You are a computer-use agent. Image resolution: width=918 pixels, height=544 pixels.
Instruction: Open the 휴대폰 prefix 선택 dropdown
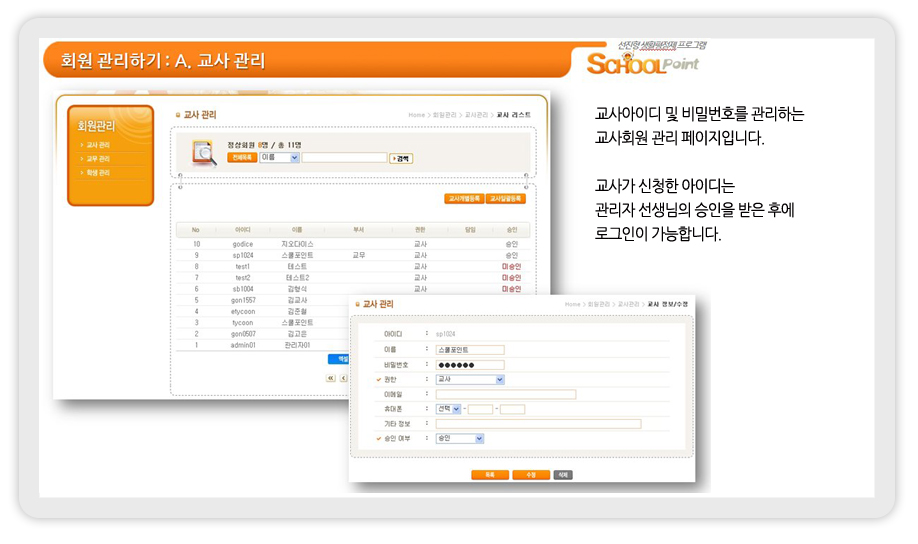[448, 409]
